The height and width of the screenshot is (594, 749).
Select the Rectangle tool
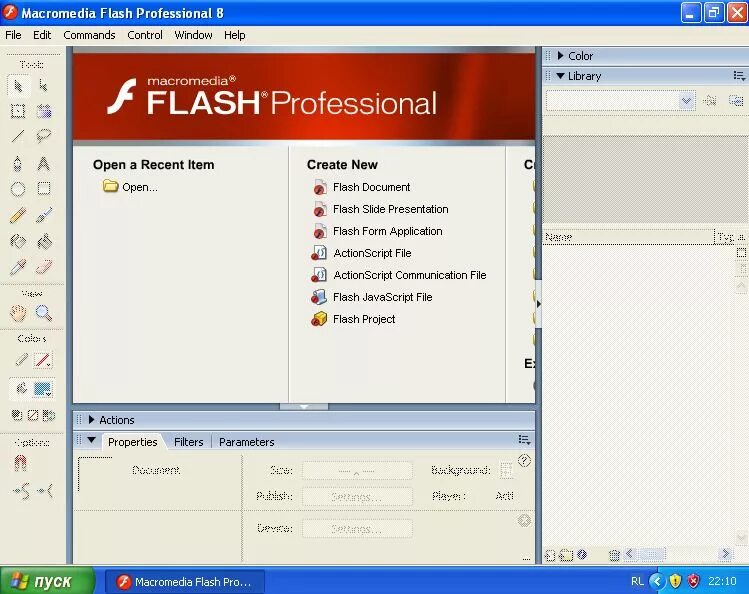(43, 189)
